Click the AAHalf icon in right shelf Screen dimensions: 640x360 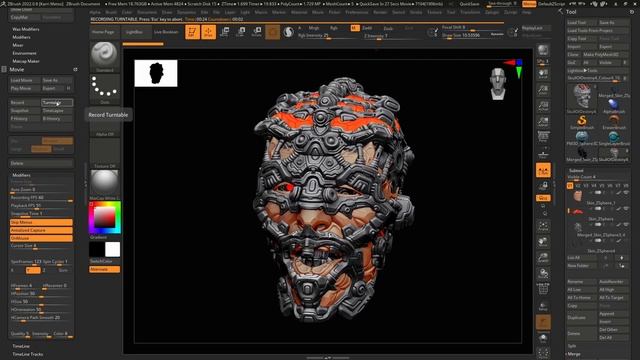[543, 121]
